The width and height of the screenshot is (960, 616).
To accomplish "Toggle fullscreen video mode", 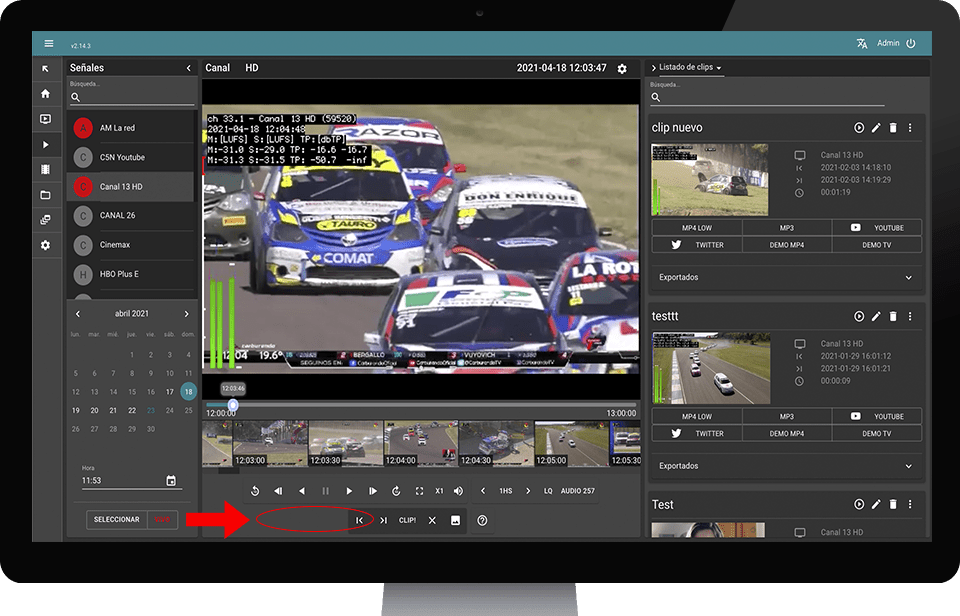I will [419, 491].
